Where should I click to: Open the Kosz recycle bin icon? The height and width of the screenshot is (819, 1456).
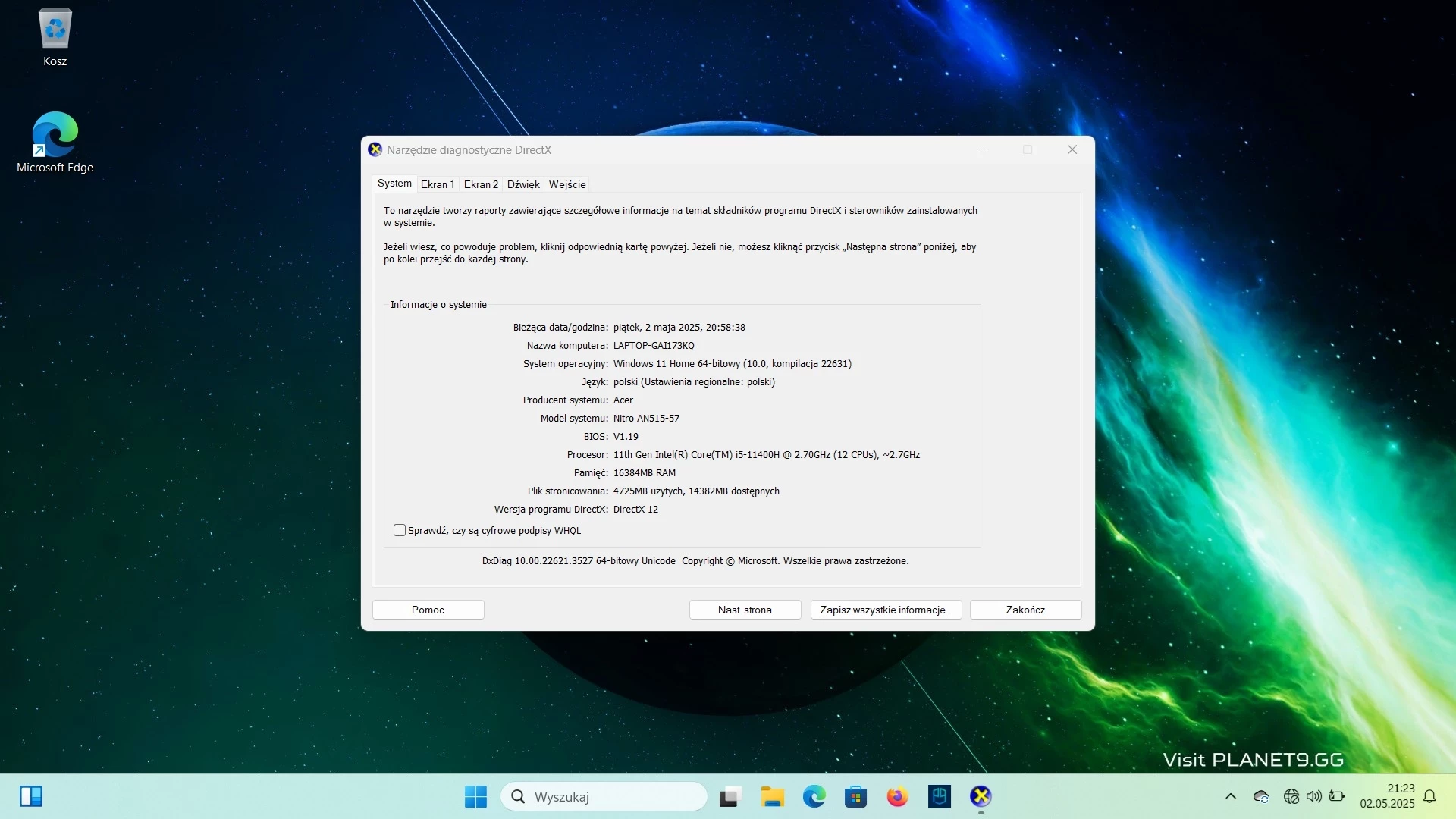coord(55,38)
